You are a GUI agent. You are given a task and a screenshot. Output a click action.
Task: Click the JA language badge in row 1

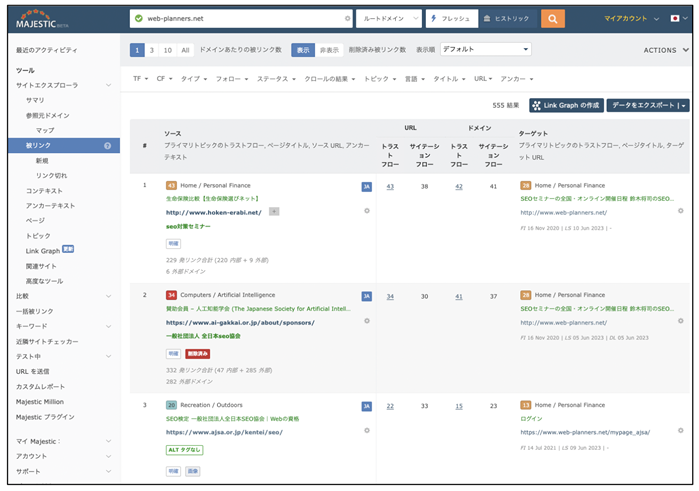click(x=366, y=187)
